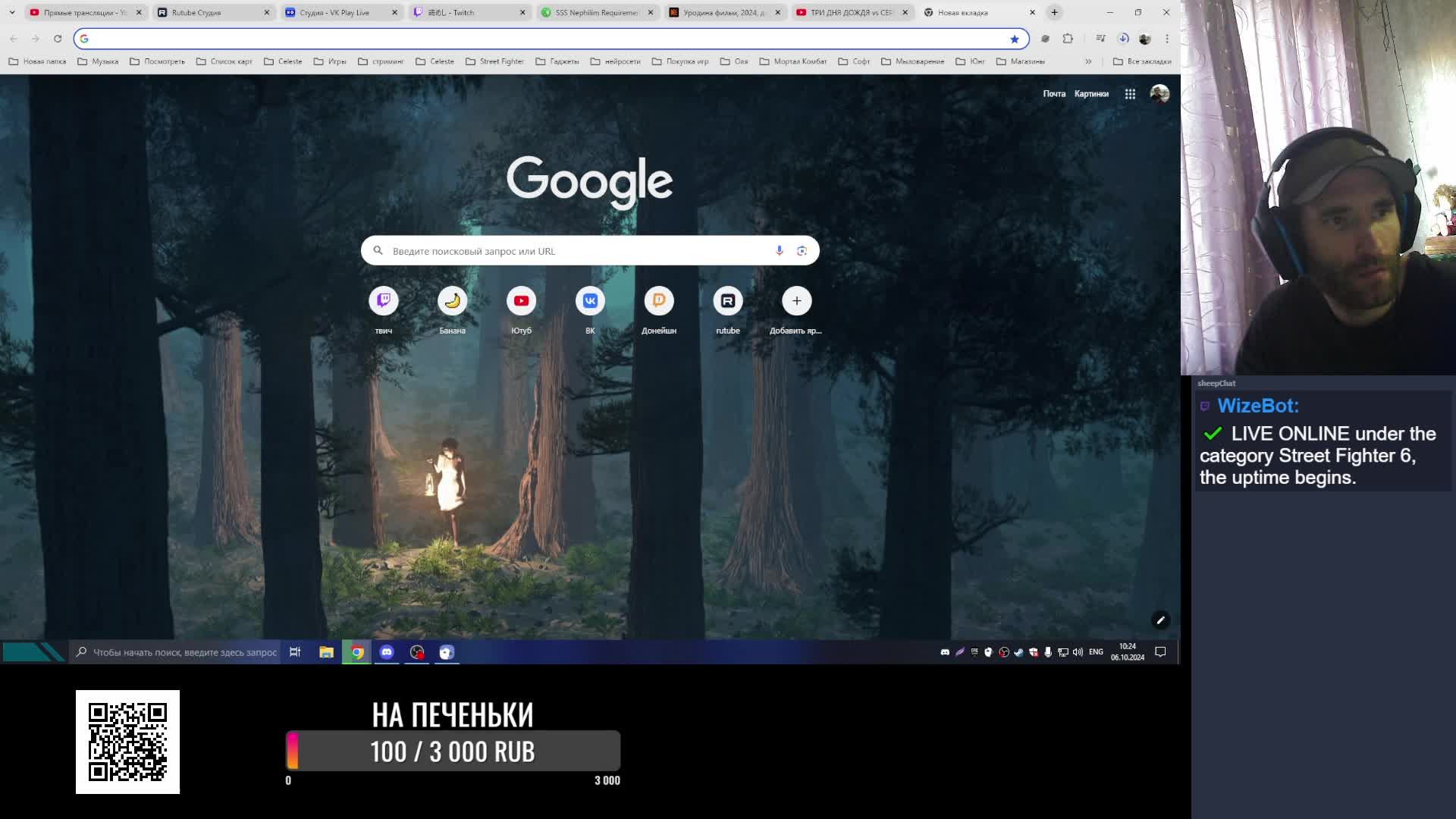Open Google Lens image search icon
This screenshot has width=1456, height=819.
click(802, 251)
